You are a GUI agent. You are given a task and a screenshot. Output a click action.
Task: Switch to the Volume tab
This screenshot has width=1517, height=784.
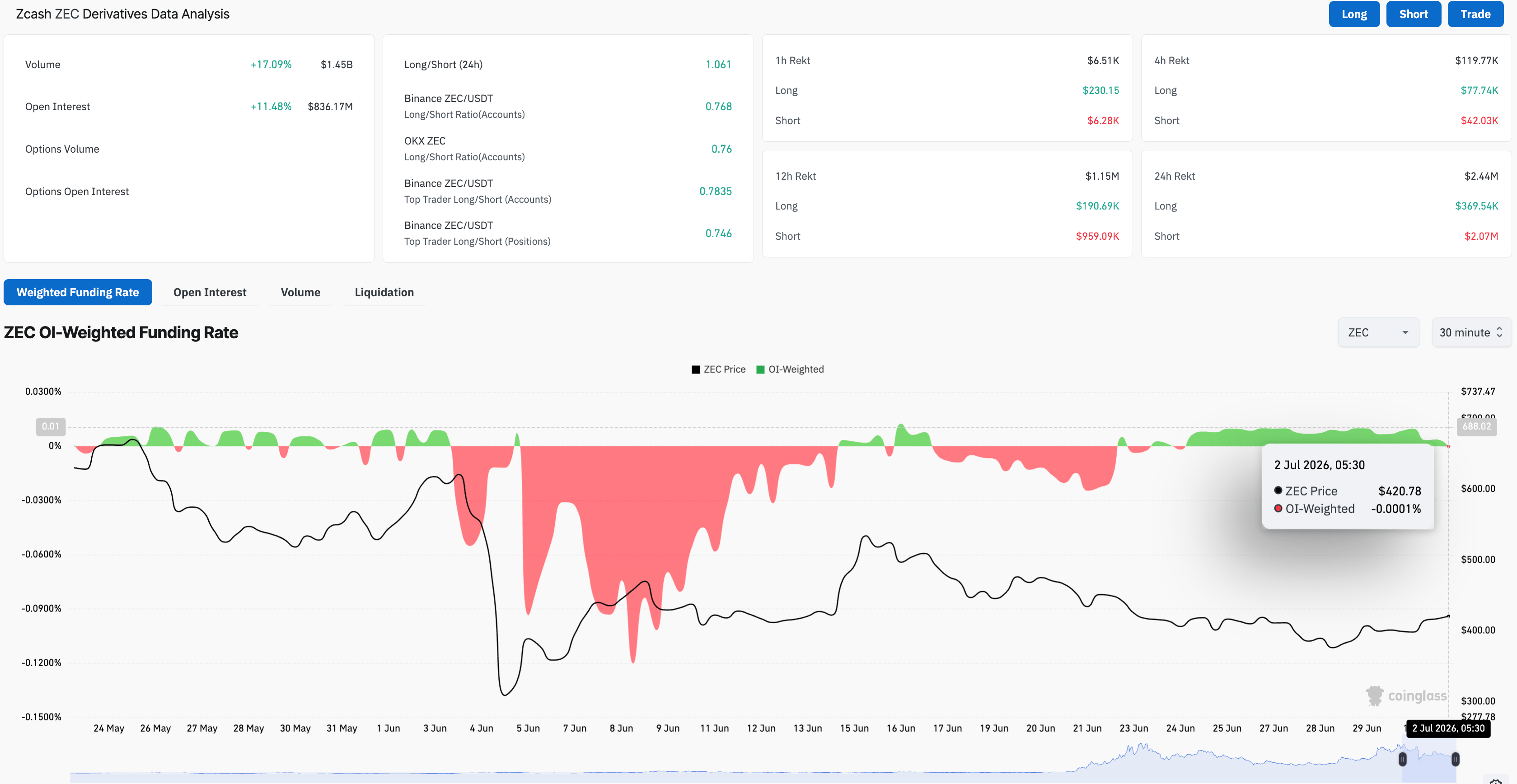[x=300, y=293]
